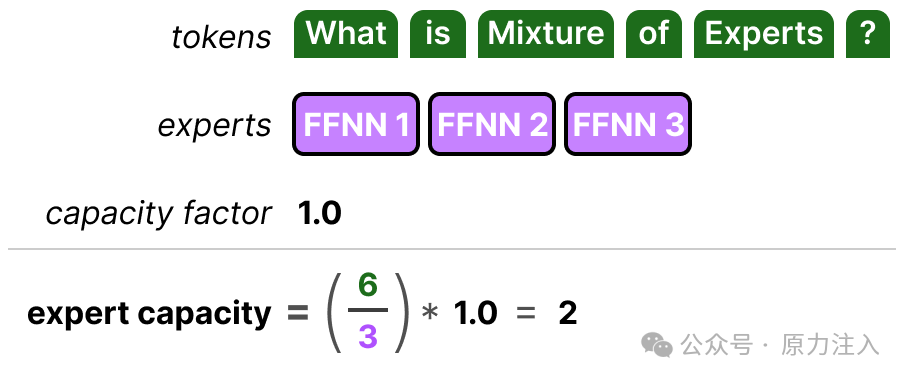Select the FFNN 2 expert box
The image size is (908, 380).
click(x=492, y=124)
